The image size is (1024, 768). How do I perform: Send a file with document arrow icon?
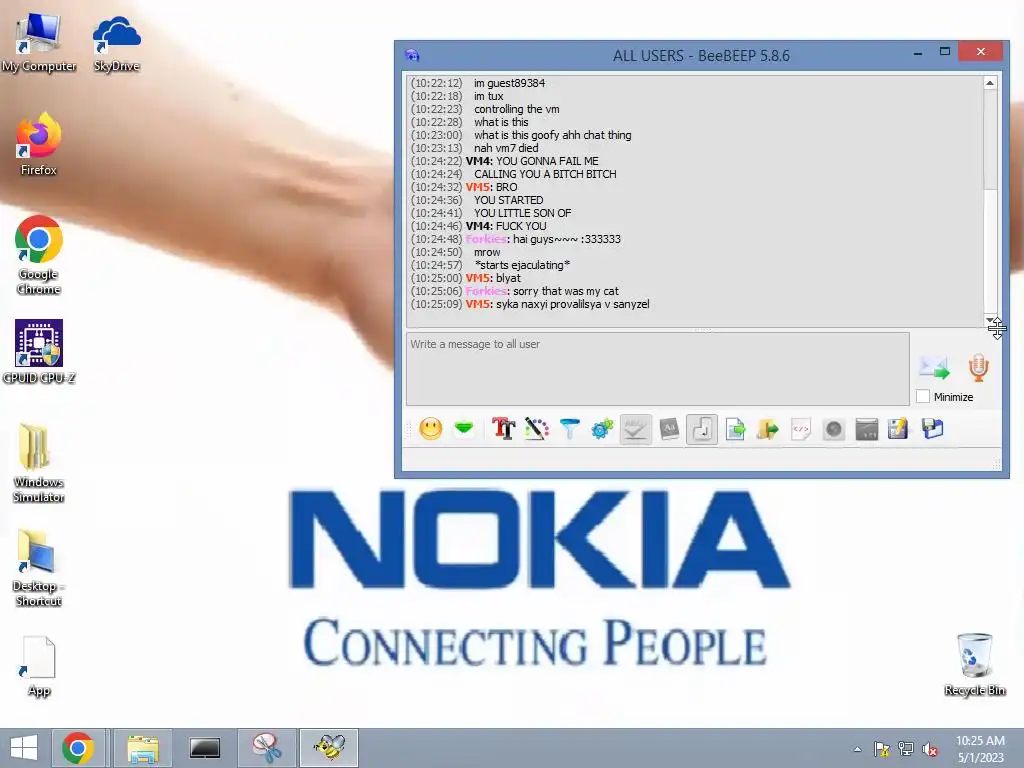coord(735,429)
